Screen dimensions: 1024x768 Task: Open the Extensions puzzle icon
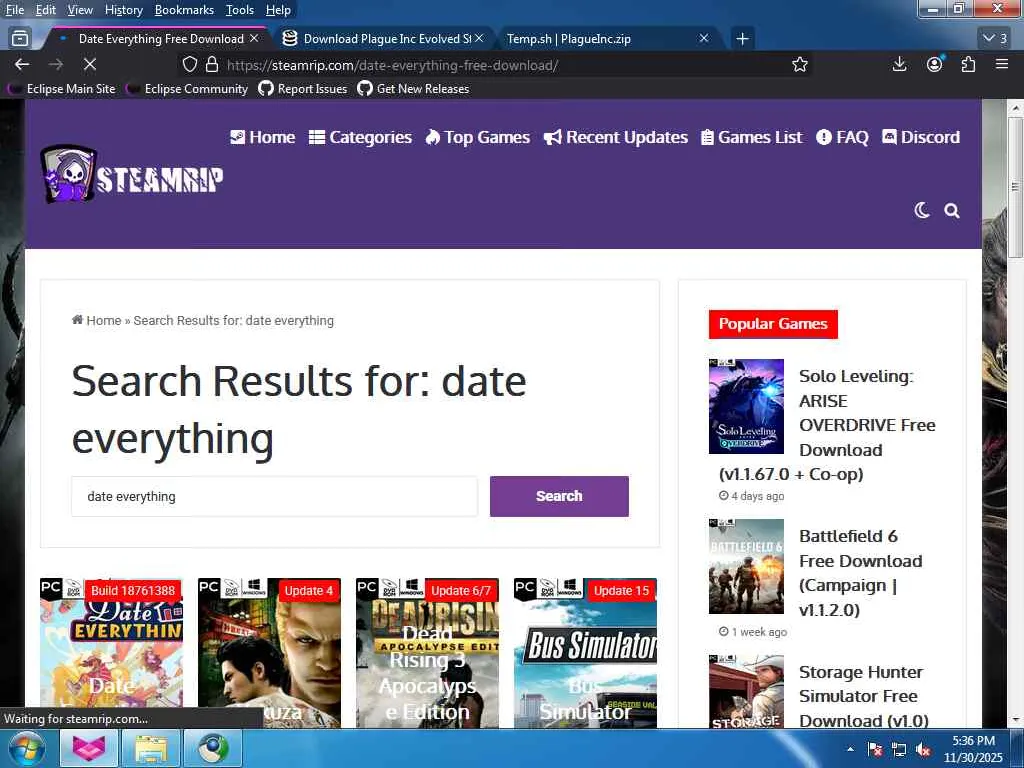[x=968, y=64]
